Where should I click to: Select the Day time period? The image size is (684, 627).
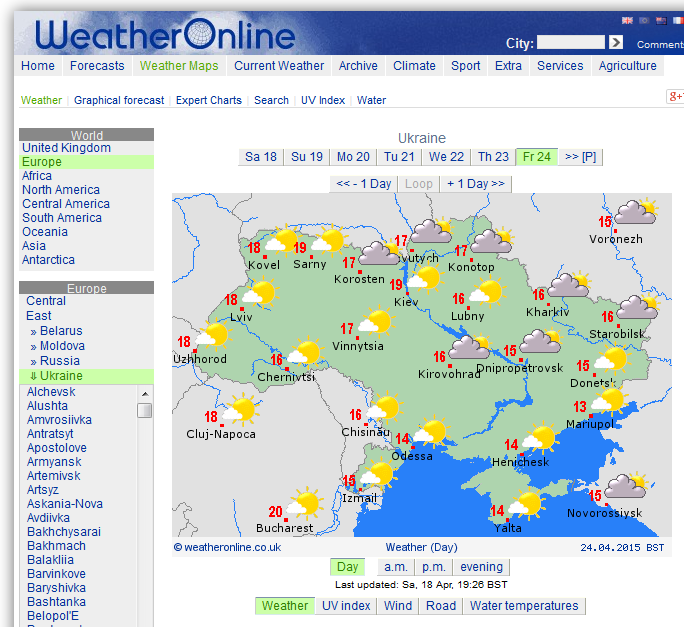[347, 567]
